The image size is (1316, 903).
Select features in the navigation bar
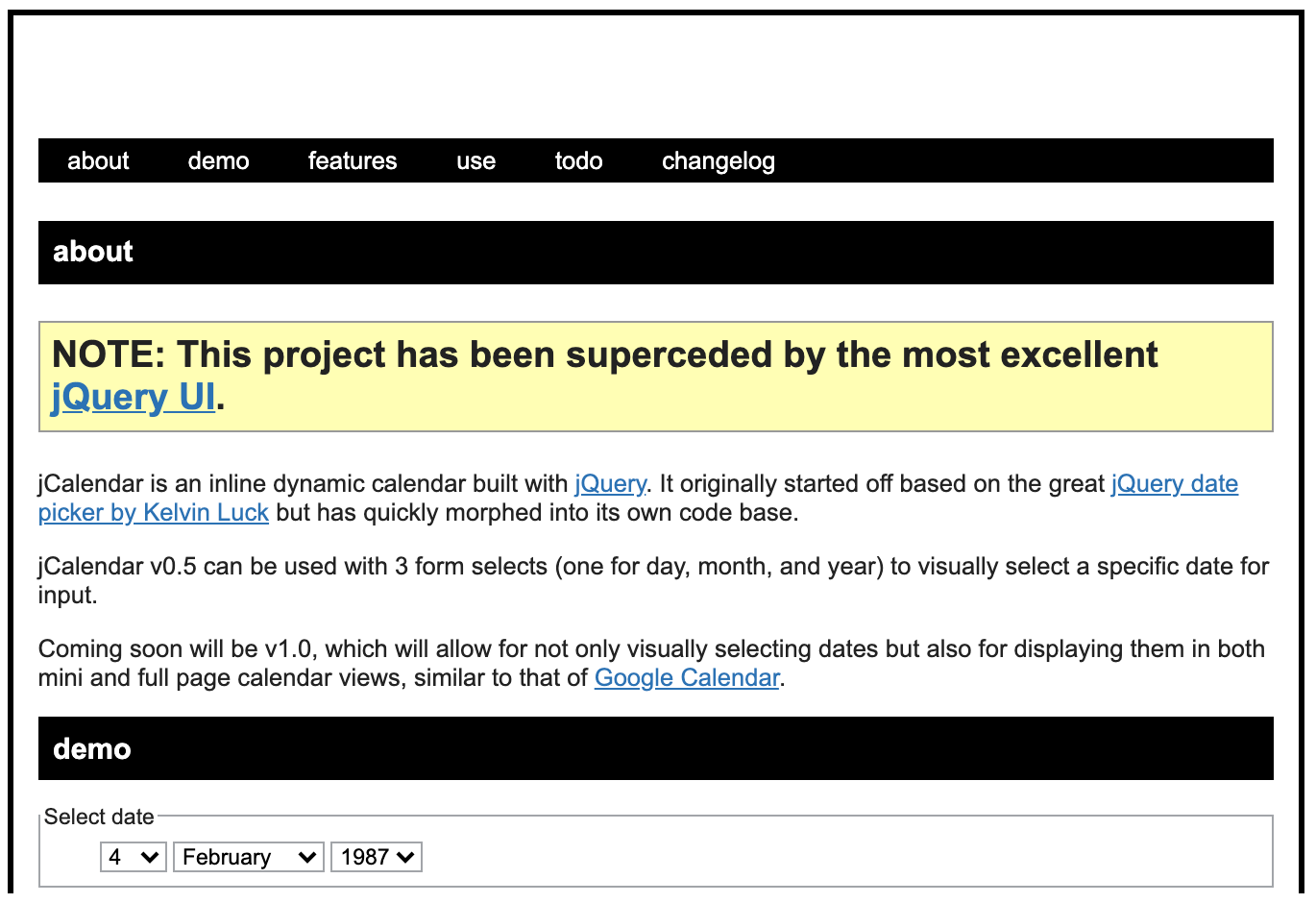coord(353,160)
